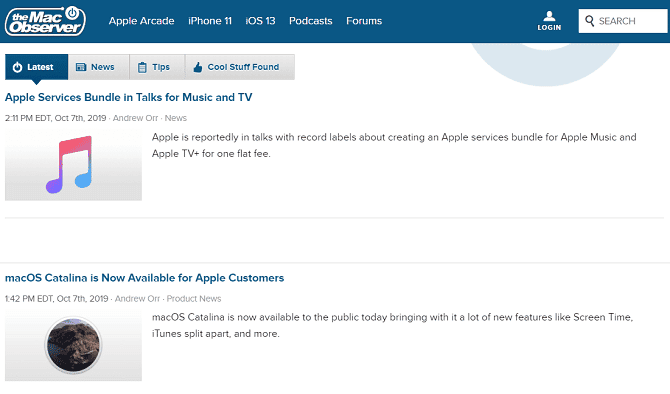Open the macOS Catalina disc thumbnail
The image size is (670, 394).
pyautogui.click(x=73, y=346)
